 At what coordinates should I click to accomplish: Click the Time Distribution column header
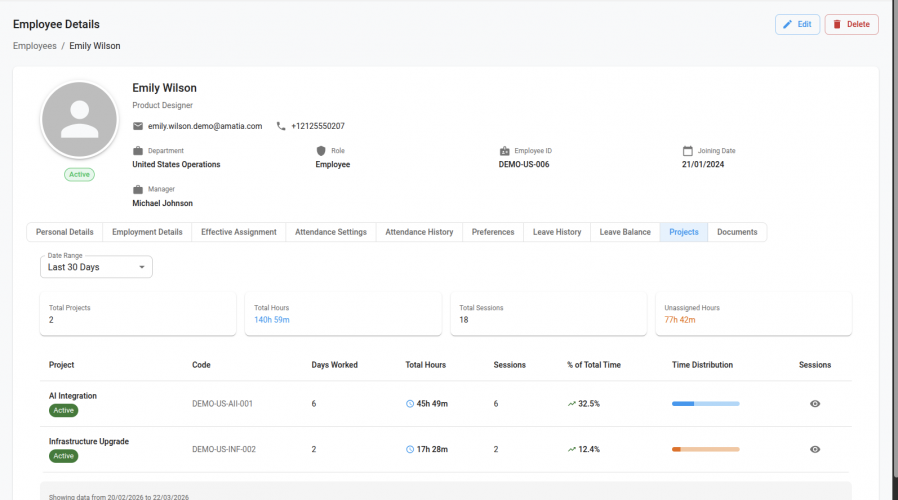703,365
